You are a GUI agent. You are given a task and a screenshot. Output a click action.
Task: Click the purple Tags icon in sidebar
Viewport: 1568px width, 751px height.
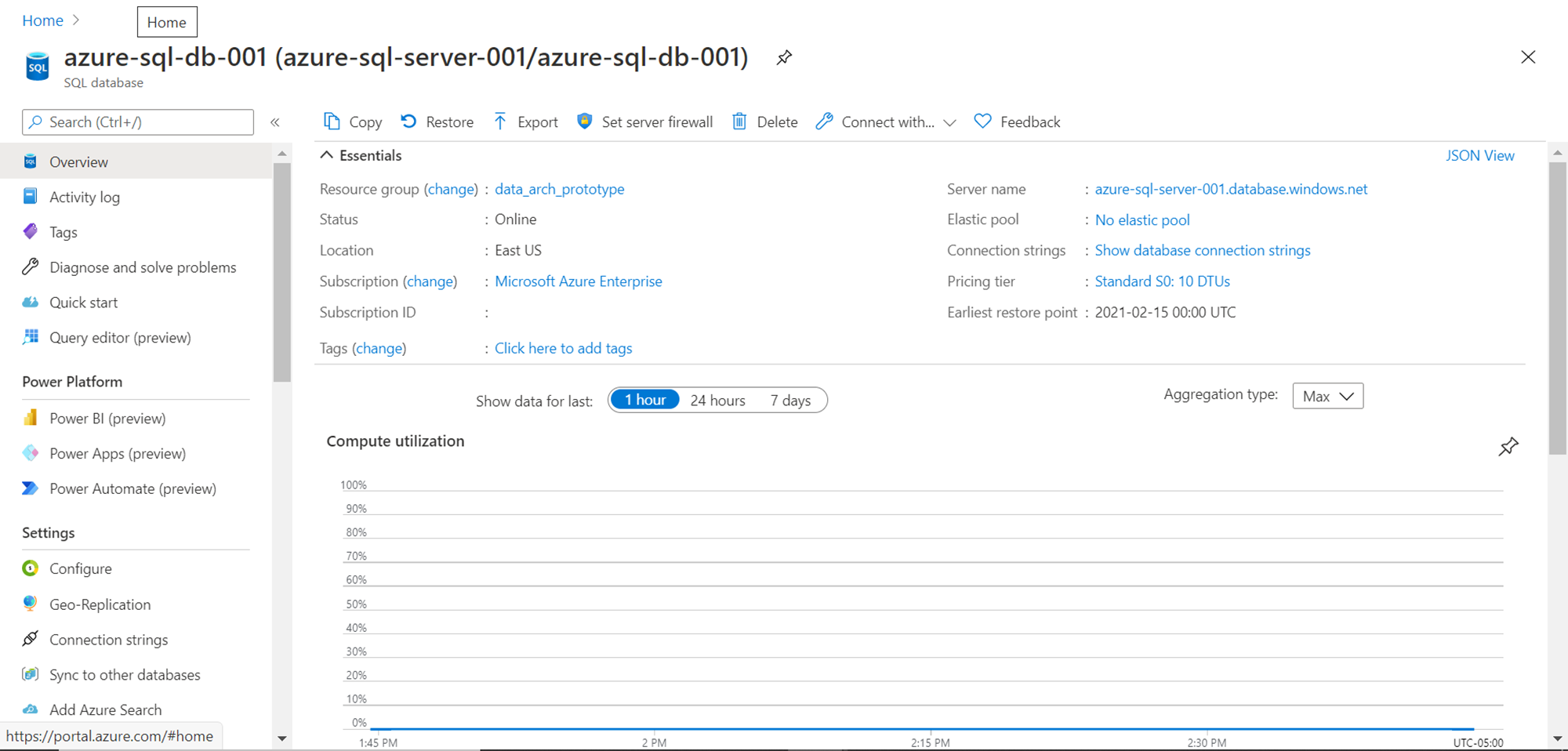click(x=31, y=231)
